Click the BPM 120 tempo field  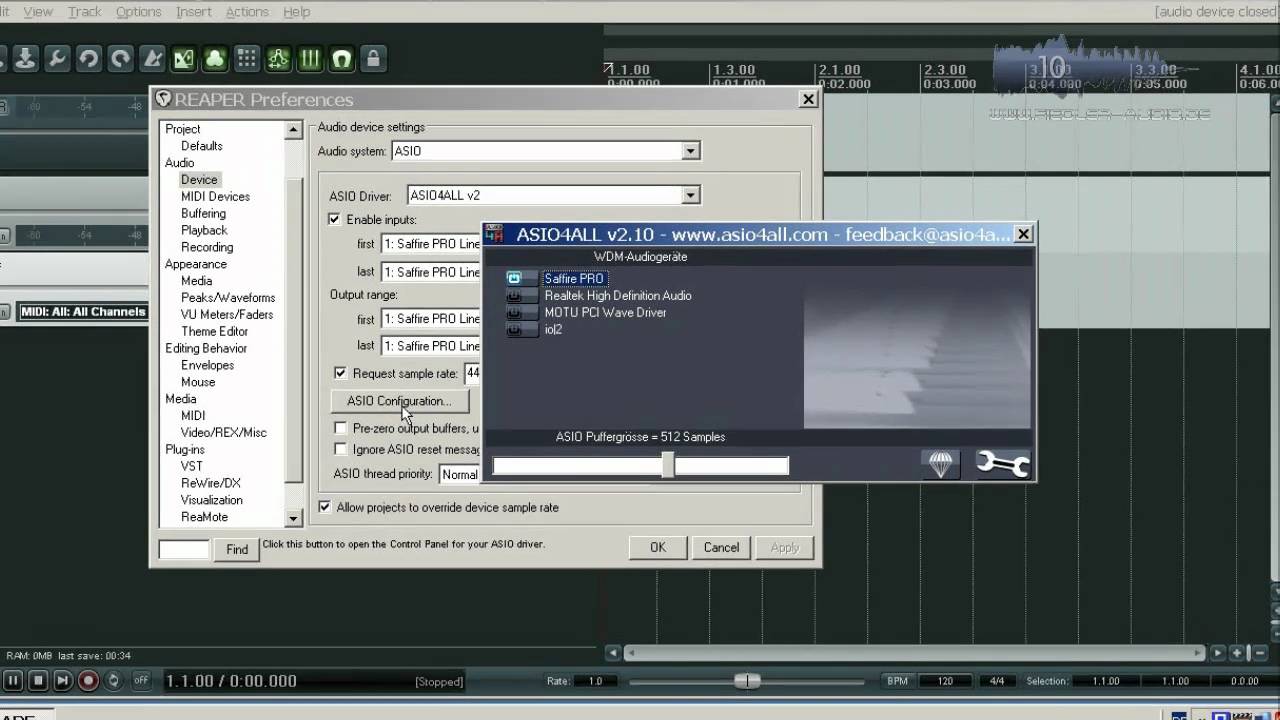click(945, 681)
